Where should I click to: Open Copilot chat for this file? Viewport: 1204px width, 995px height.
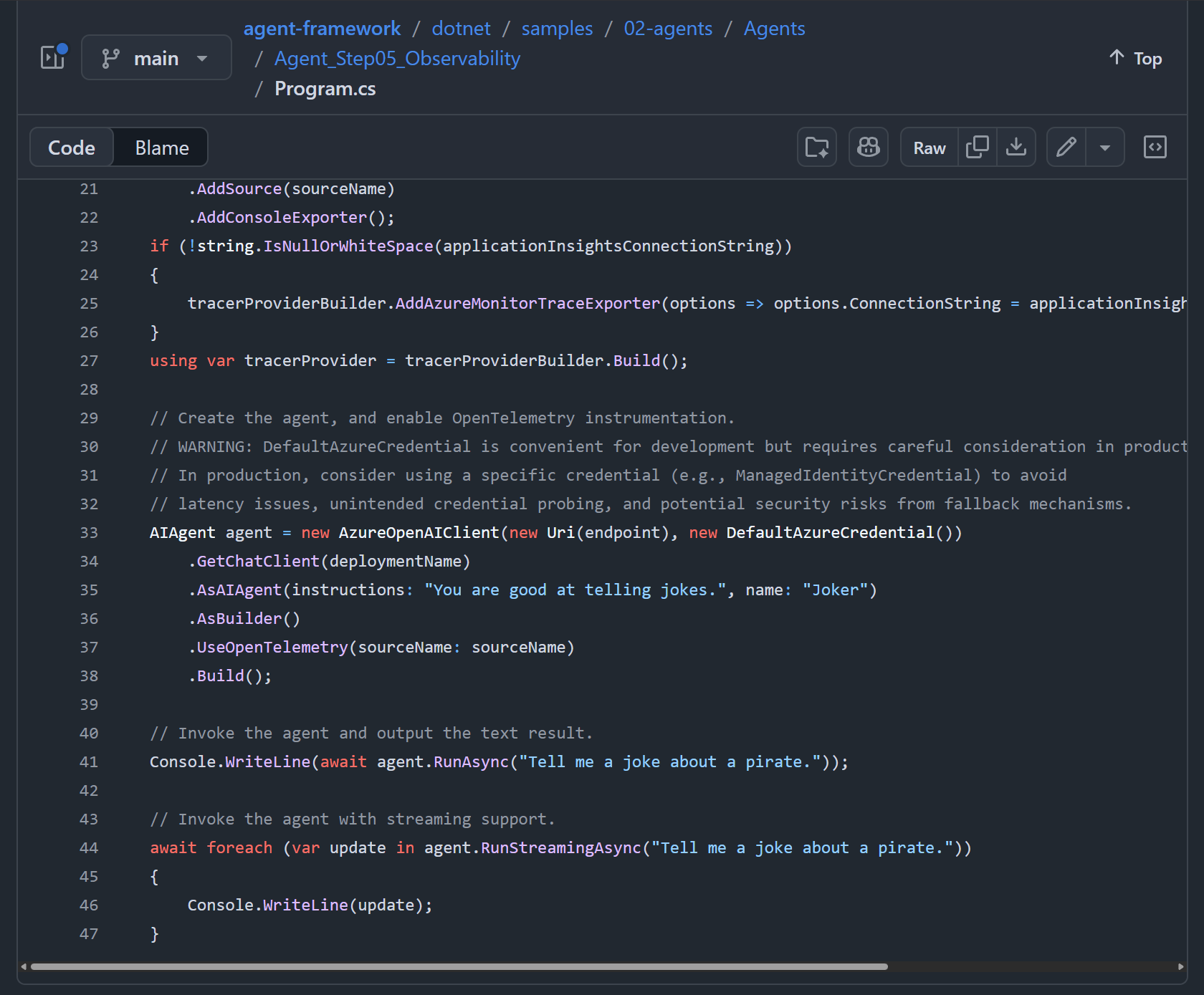869,147
